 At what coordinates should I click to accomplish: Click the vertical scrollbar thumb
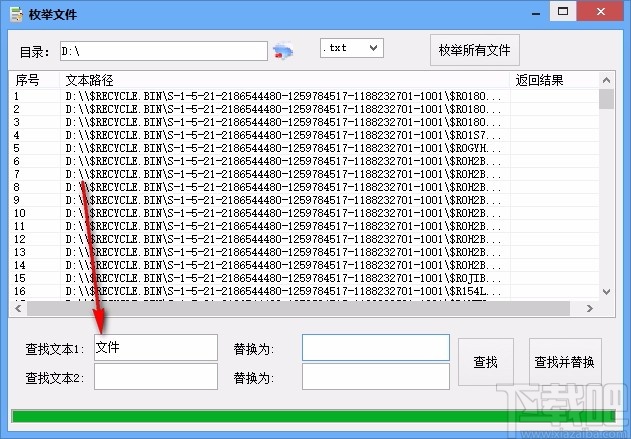pos(606,99)
